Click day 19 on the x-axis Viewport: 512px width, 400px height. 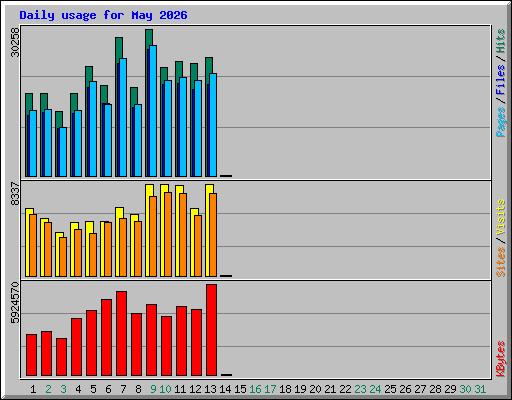(300, 389)
